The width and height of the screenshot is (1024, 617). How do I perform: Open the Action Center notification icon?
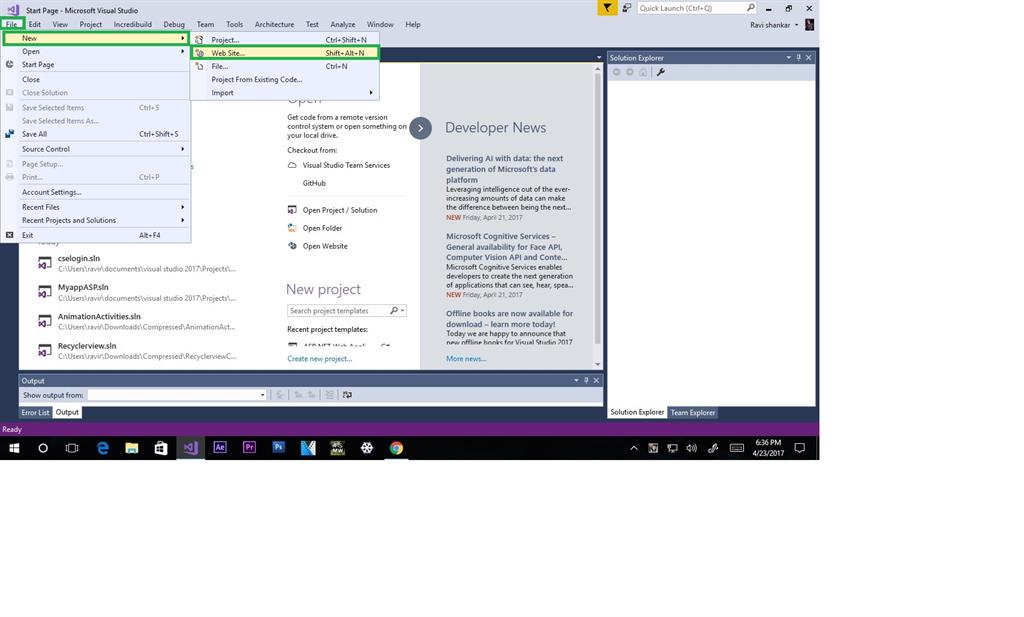click(799, 448)
